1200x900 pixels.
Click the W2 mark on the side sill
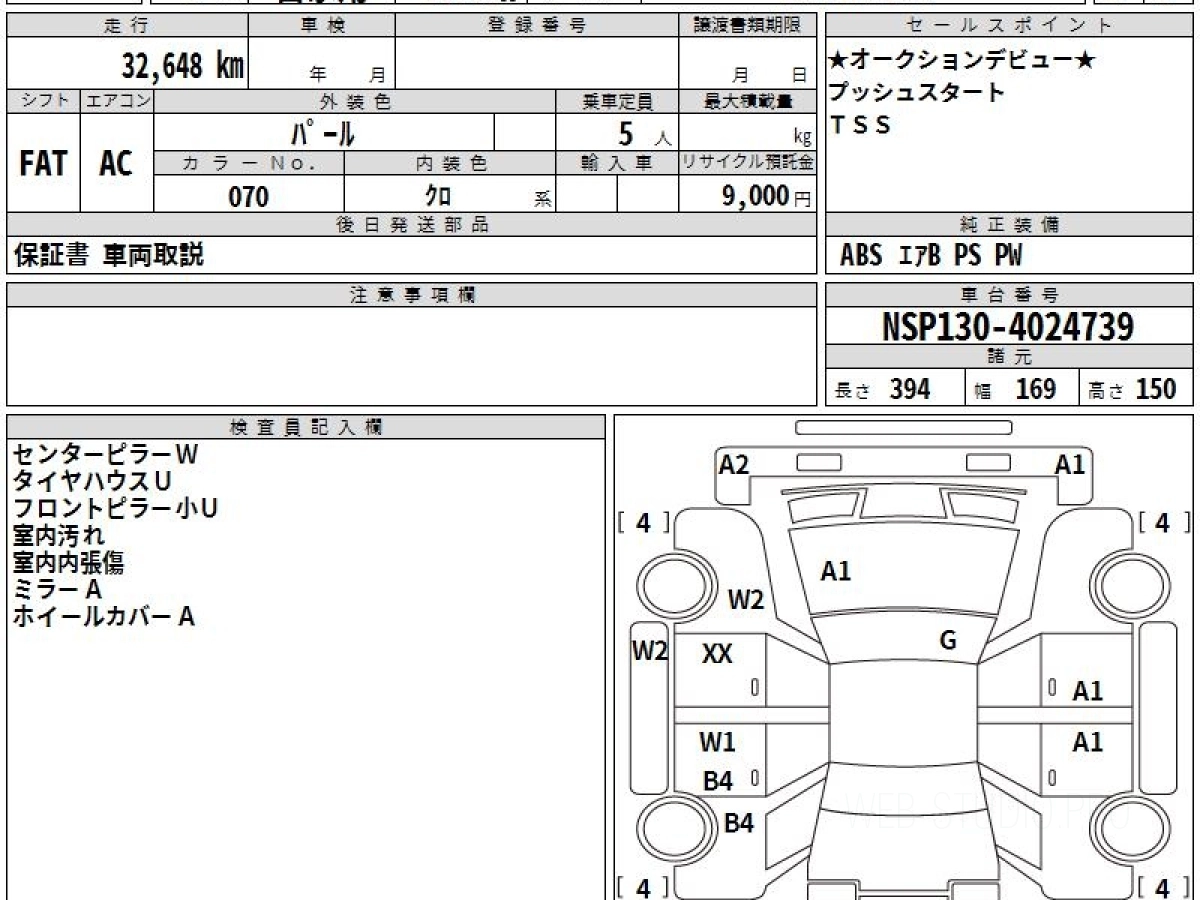650,650
